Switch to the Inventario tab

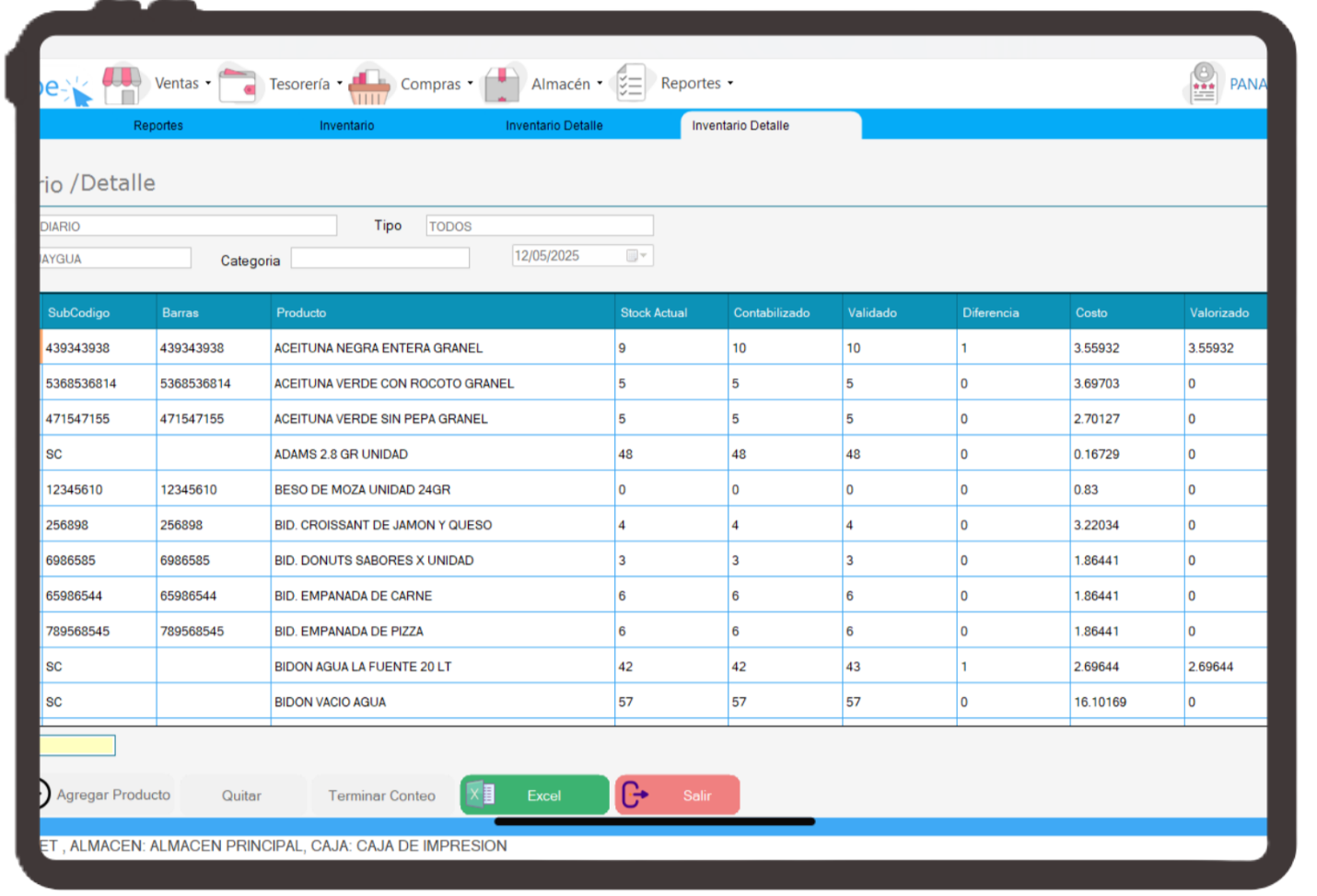[346, 125]
